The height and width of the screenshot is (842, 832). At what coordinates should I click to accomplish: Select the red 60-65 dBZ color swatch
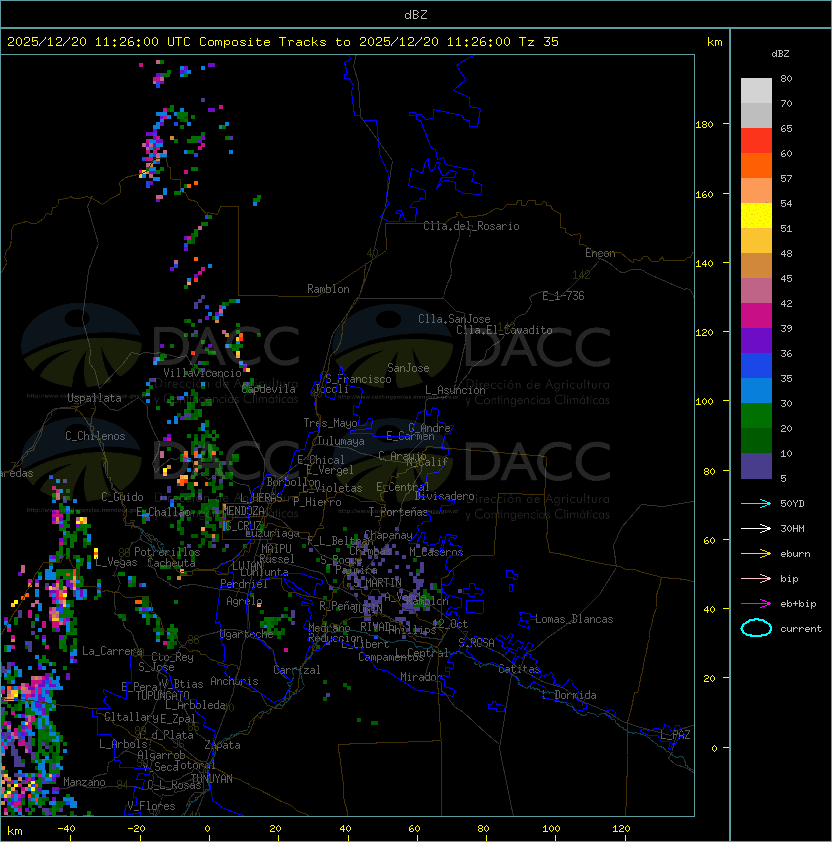[x=756, y=141]
